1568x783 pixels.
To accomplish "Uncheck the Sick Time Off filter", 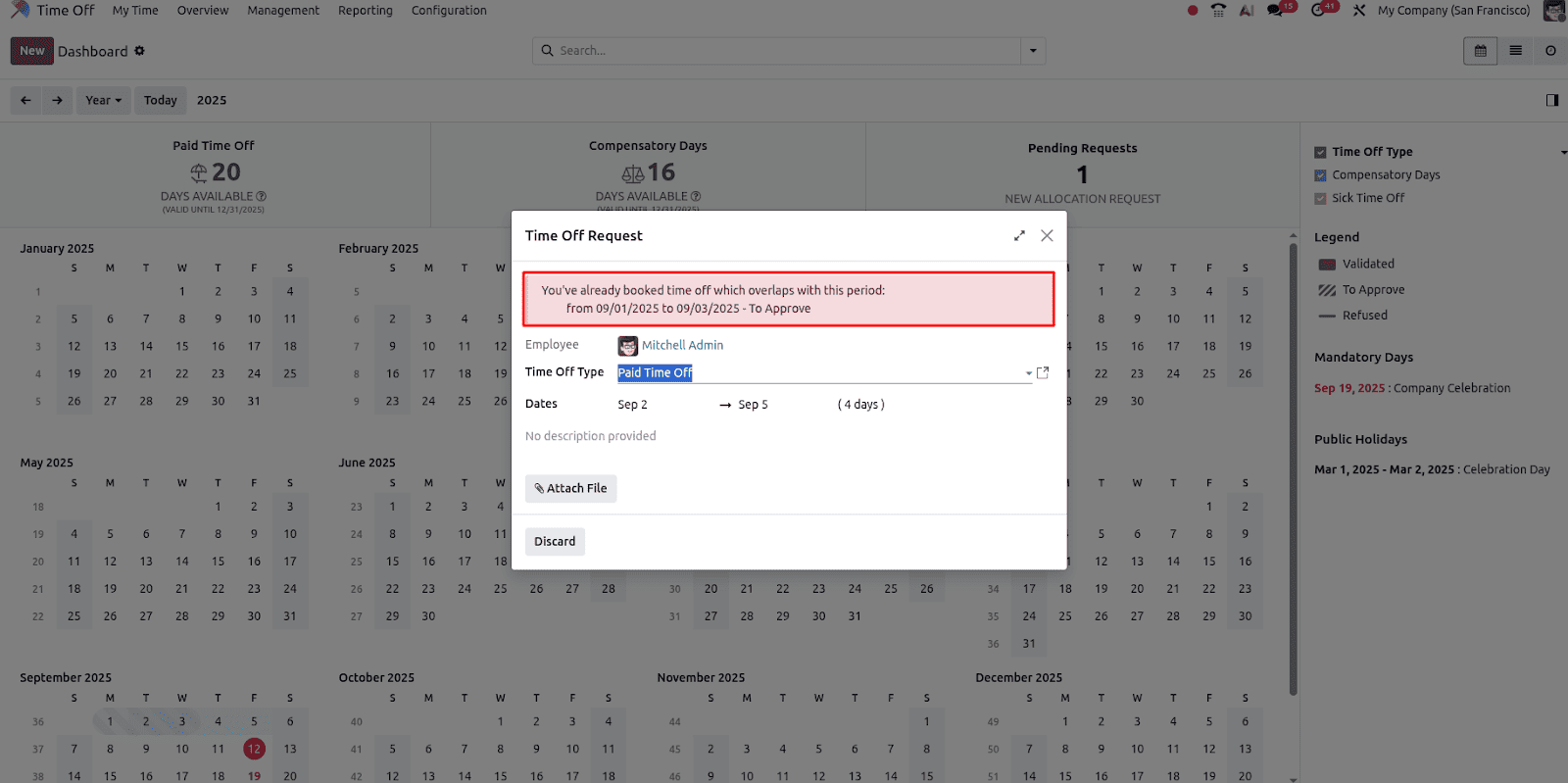I will coord(1320,197).
